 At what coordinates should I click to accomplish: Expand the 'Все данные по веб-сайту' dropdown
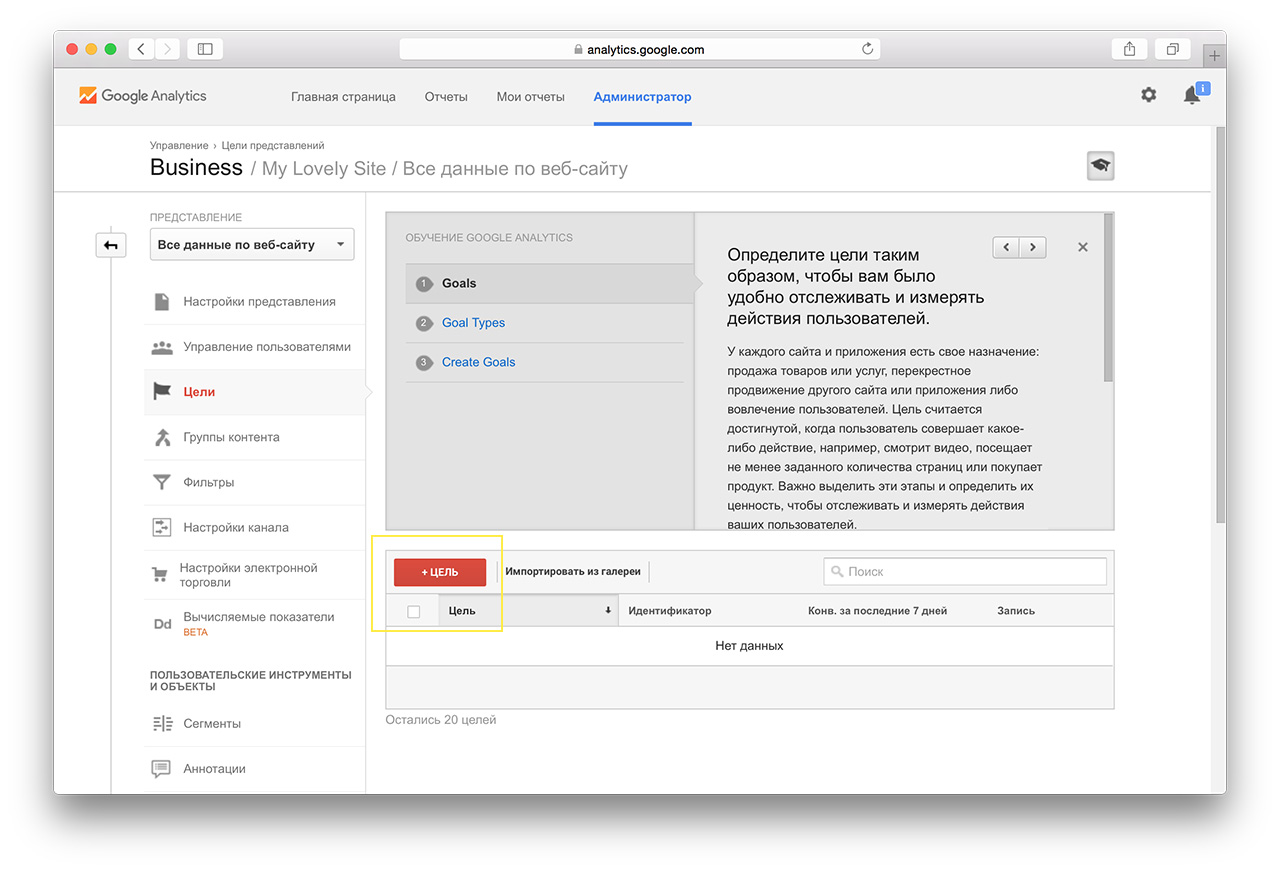click(251, 245)
